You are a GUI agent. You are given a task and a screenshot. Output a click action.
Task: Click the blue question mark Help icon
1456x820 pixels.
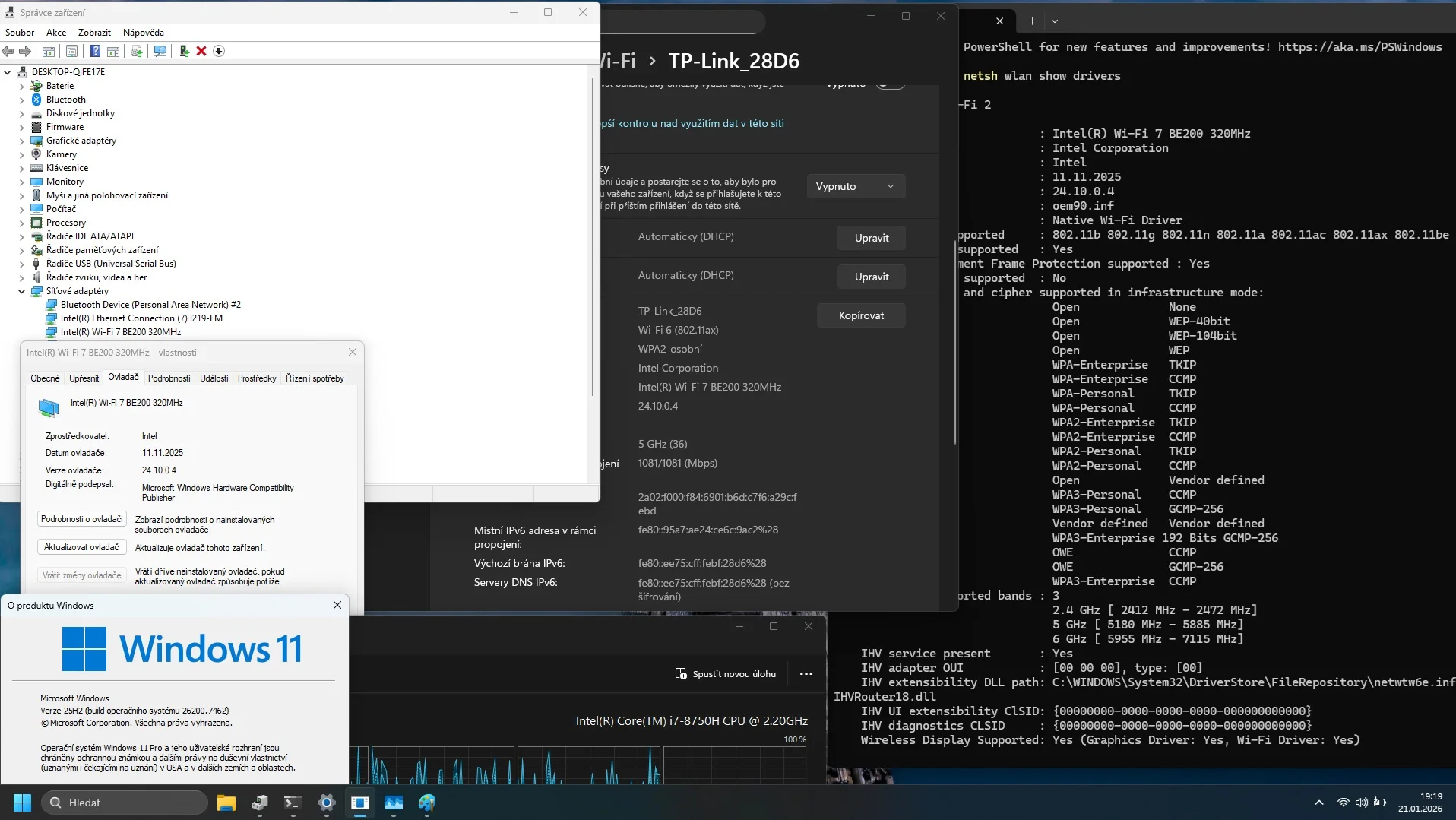95,51
